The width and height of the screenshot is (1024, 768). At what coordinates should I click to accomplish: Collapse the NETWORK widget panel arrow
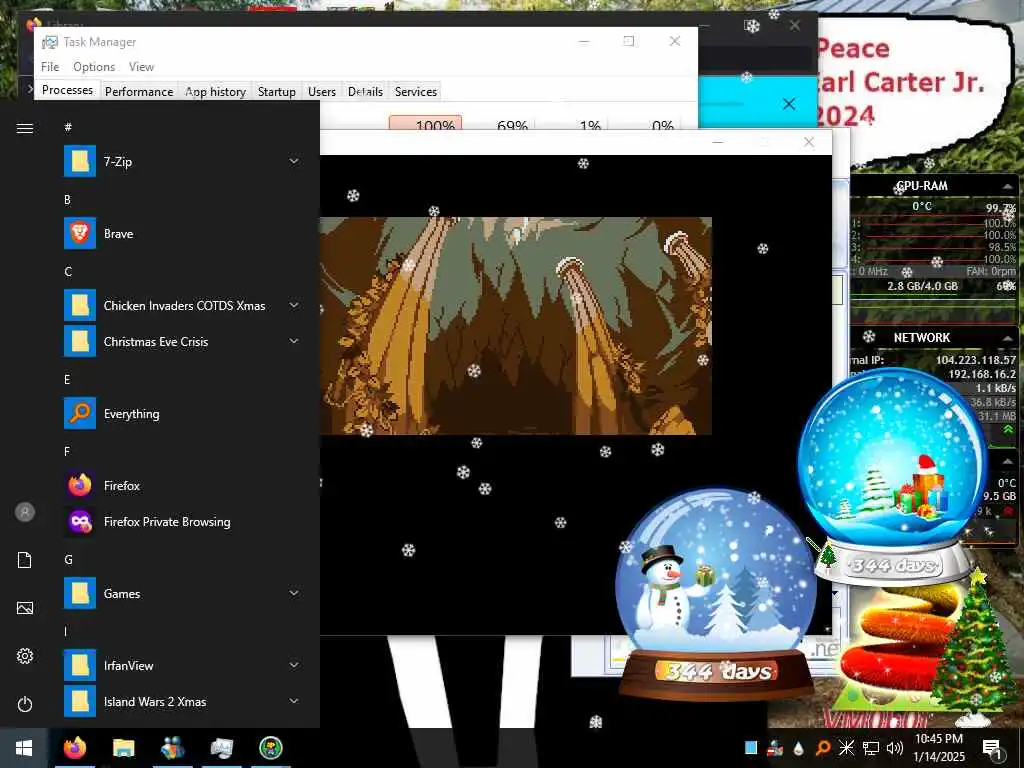click(1008, 338)
